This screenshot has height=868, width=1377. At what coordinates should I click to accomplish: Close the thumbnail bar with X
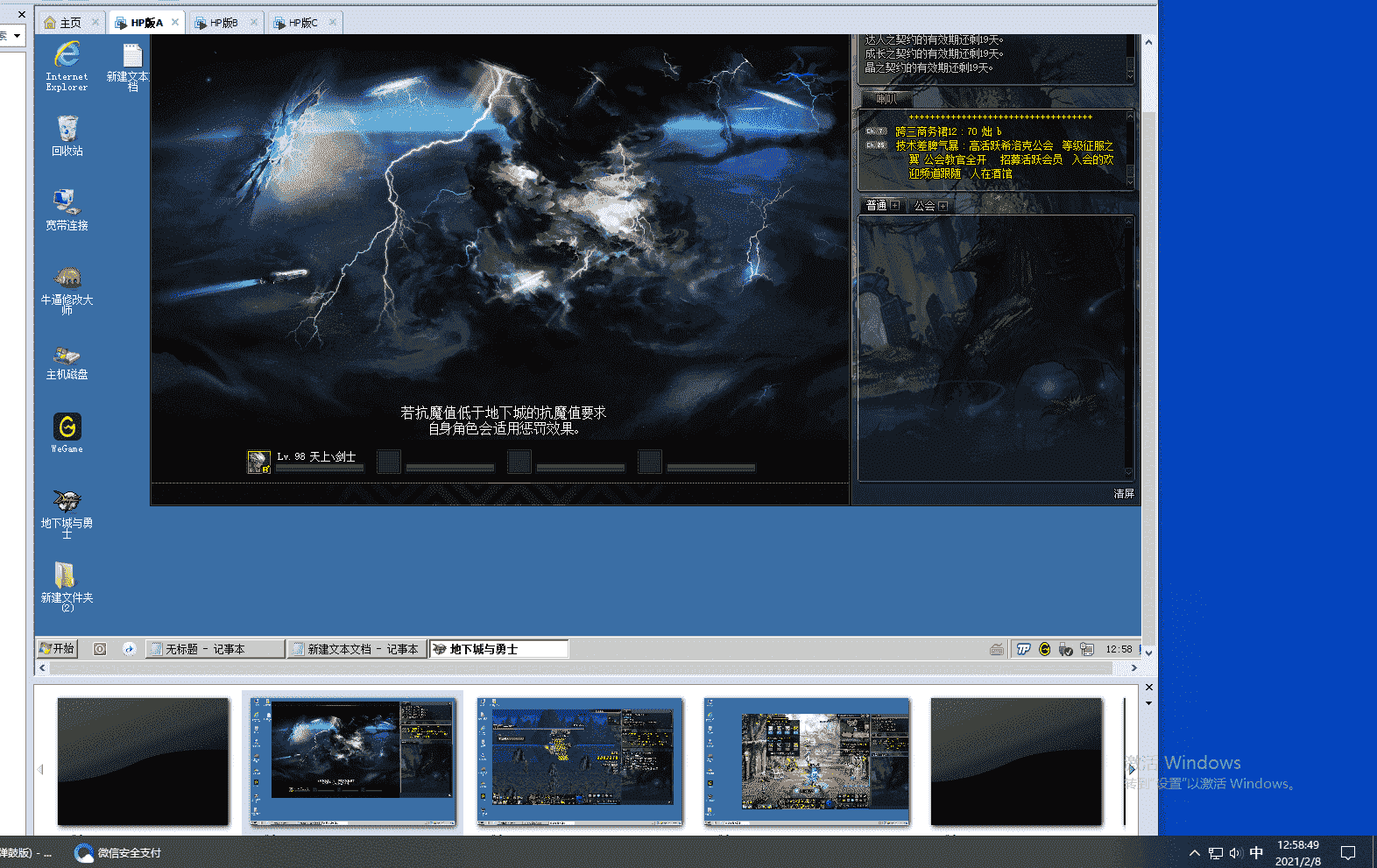point(1148,688)
